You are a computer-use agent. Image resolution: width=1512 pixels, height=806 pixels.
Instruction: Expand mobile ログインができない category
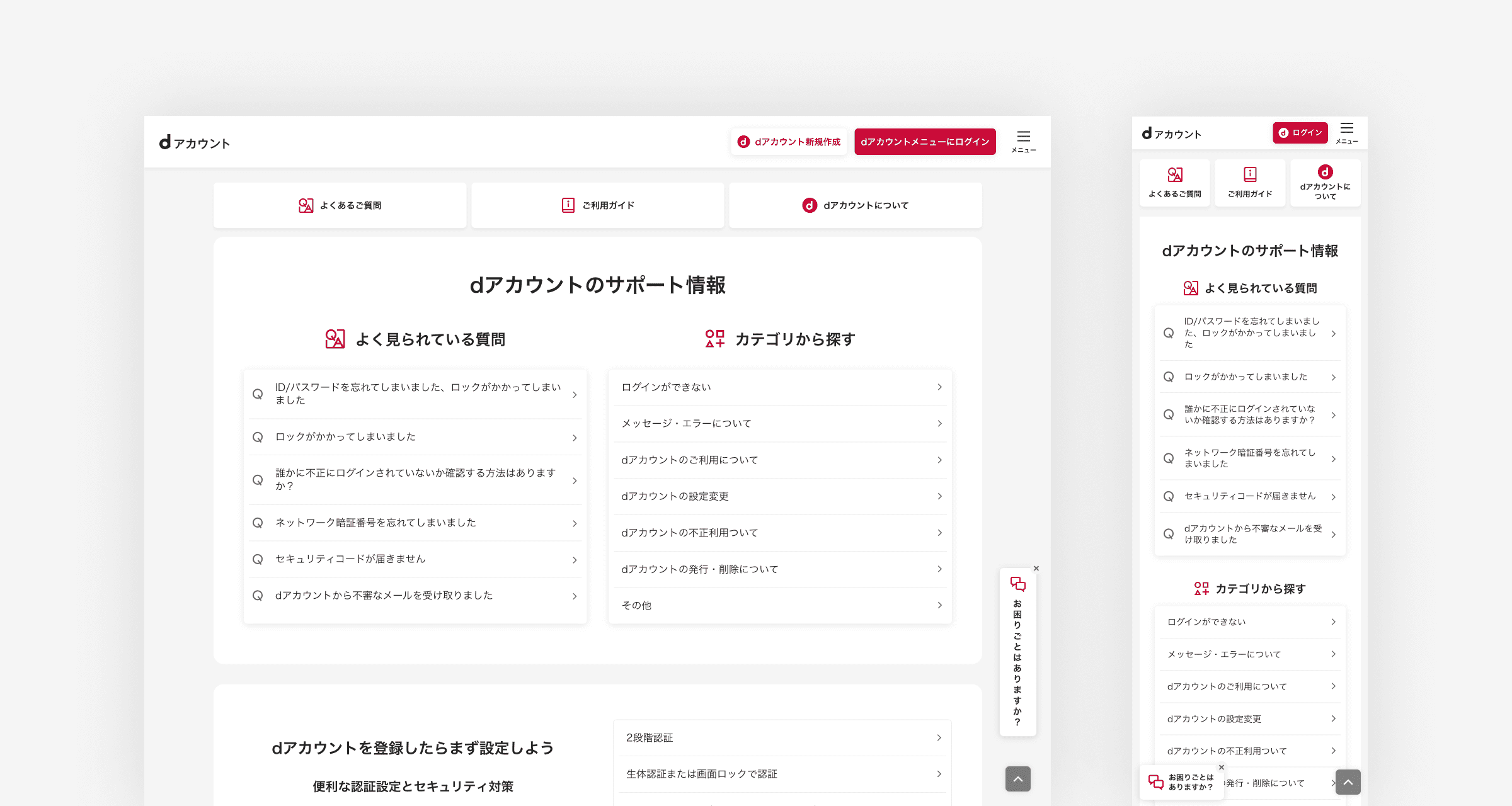(1250, 622)
